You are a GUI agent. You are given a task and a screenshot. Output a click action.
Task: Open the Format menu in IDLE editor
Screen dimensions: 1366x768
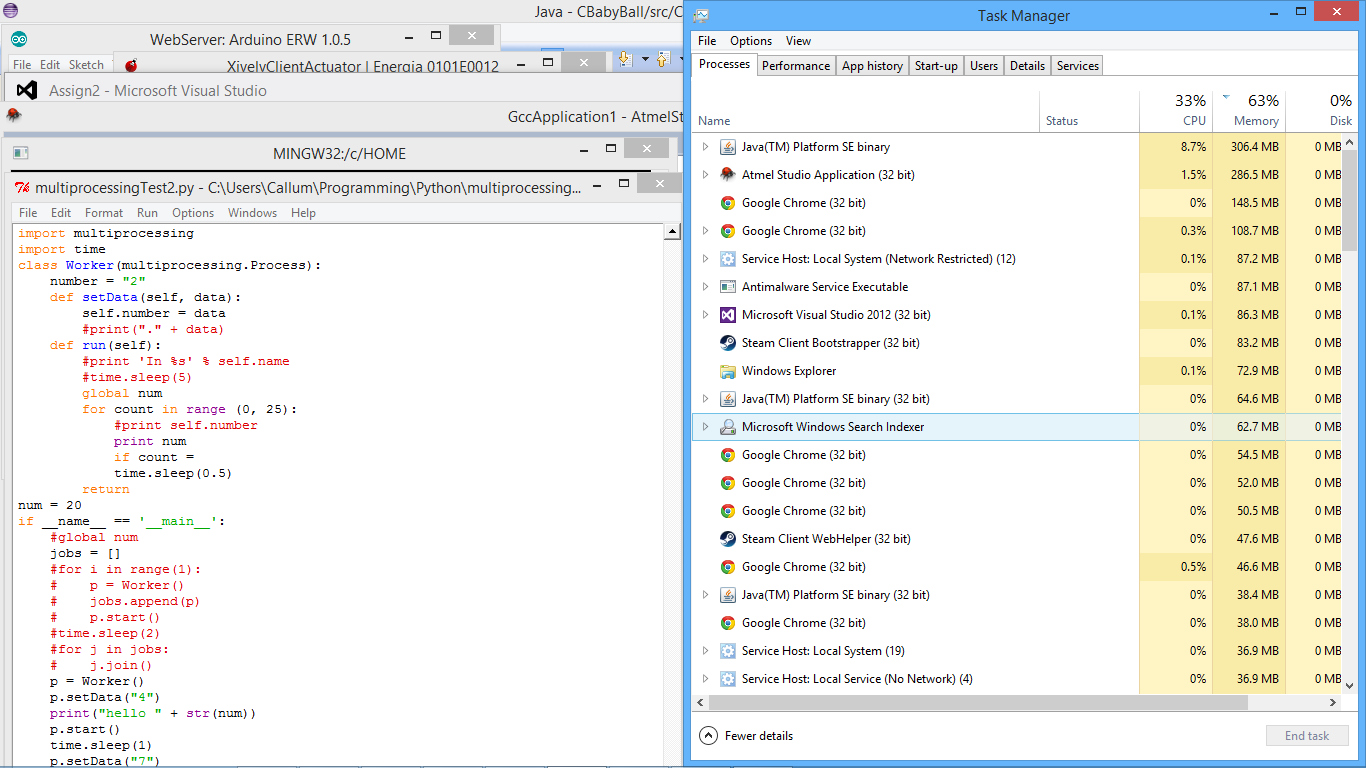[x=104, y=213]
